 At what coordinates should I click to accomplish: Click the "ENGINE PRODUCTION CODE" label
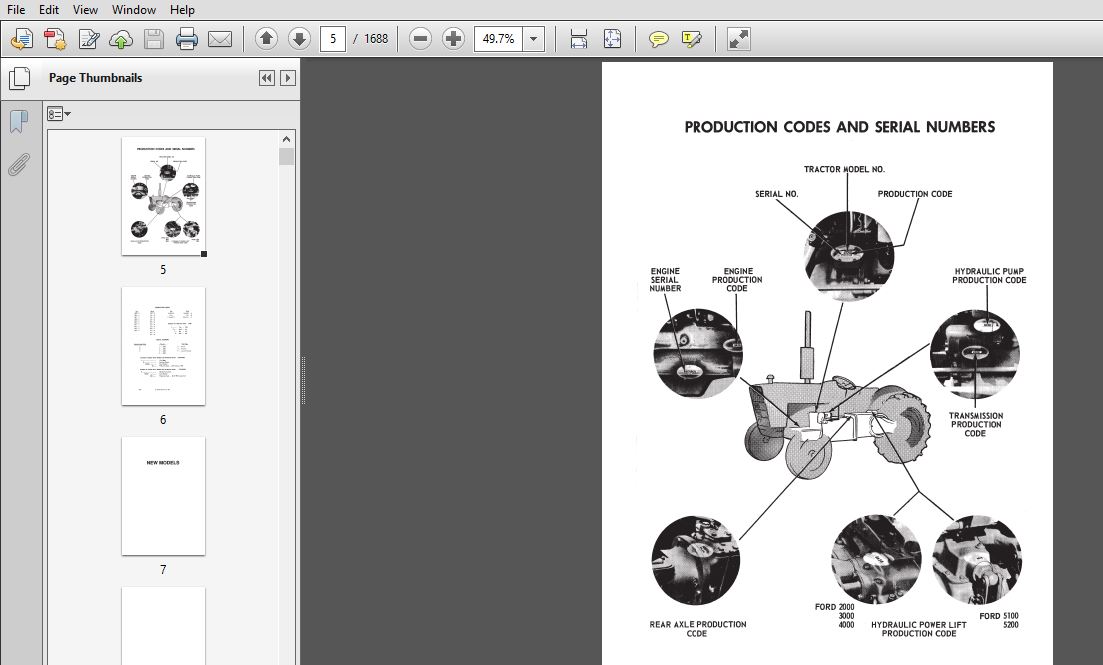tap(737, 280)
